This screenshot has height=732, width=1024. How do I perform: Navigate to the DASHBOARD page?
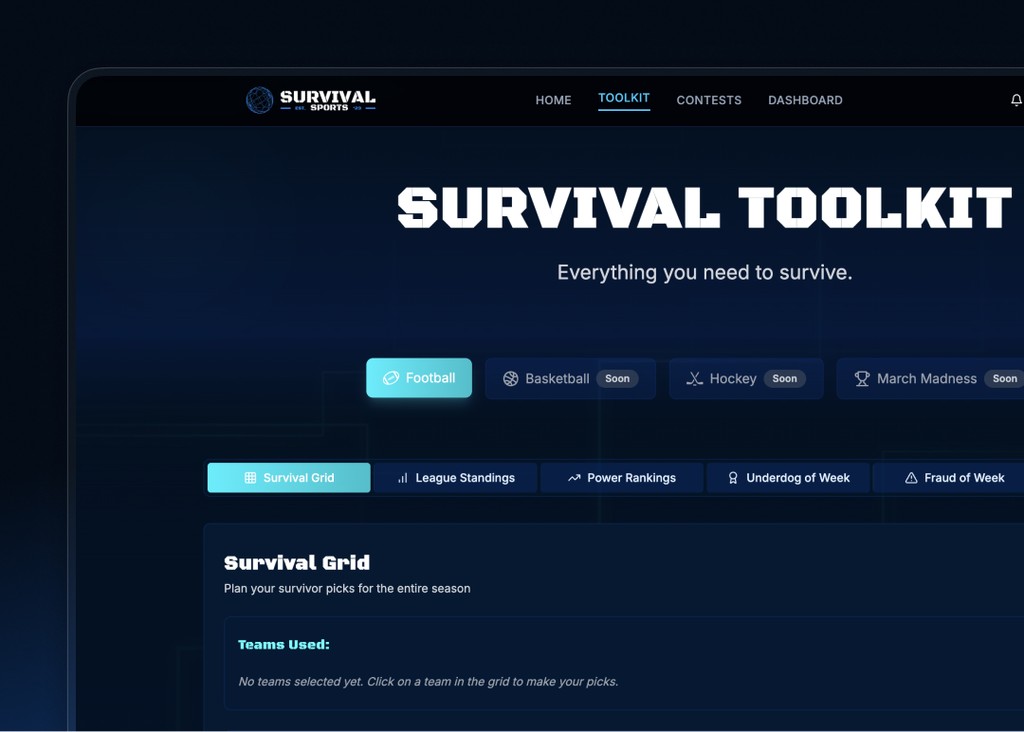pos(805,100)
